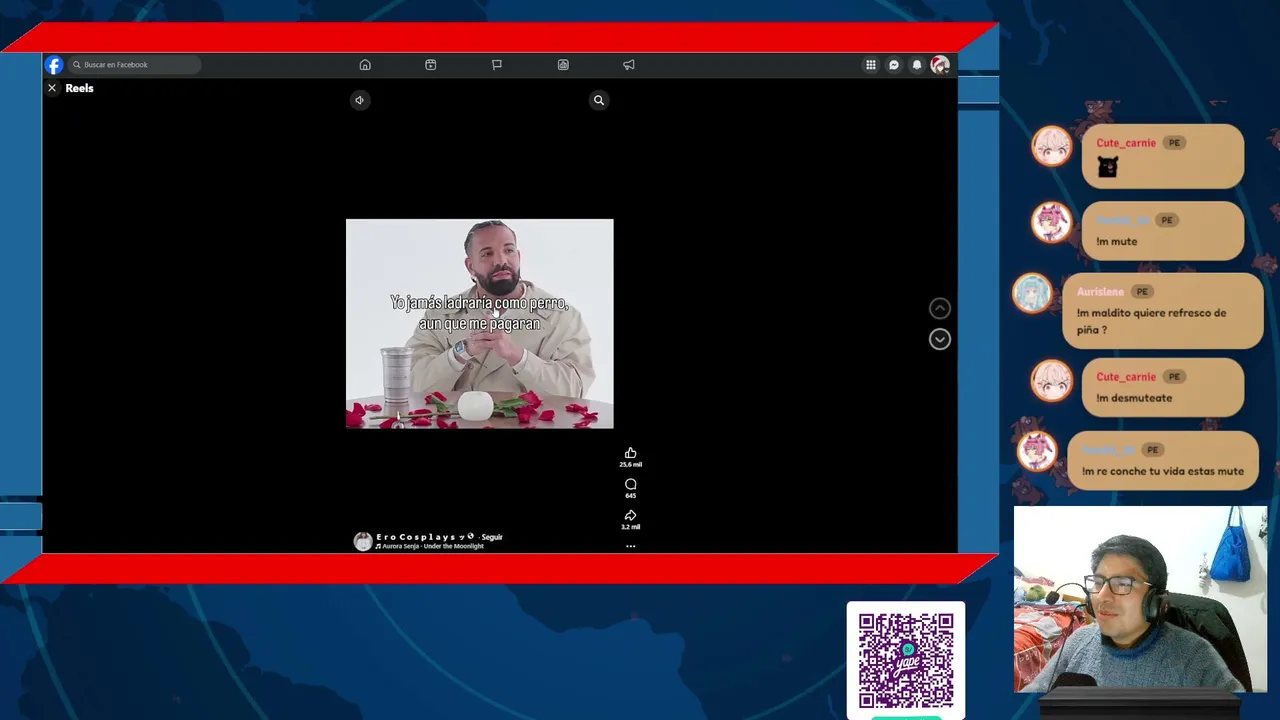The image size is (1280, 720).
Task: Search reels with the magnifier icon
Action: click(599, 100)
